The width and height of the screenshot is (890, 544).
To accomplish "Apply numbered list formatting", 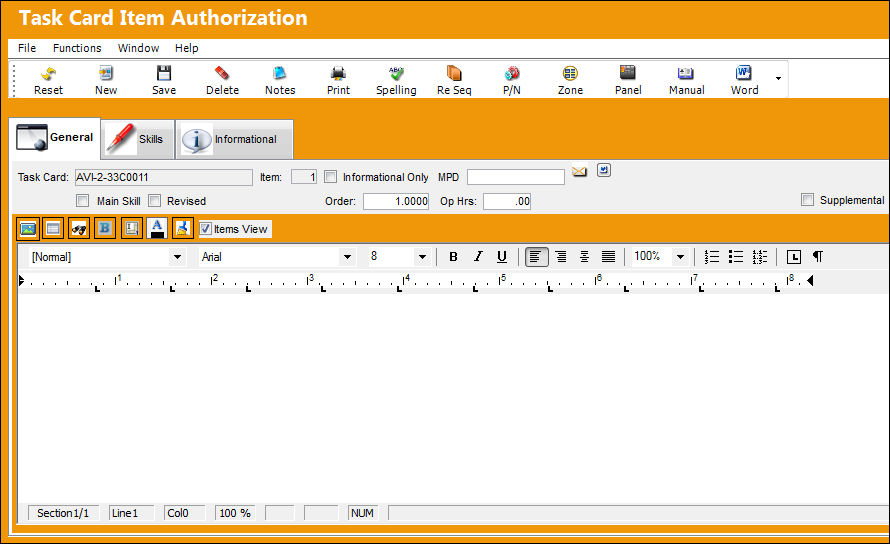I will click(711, 257).
